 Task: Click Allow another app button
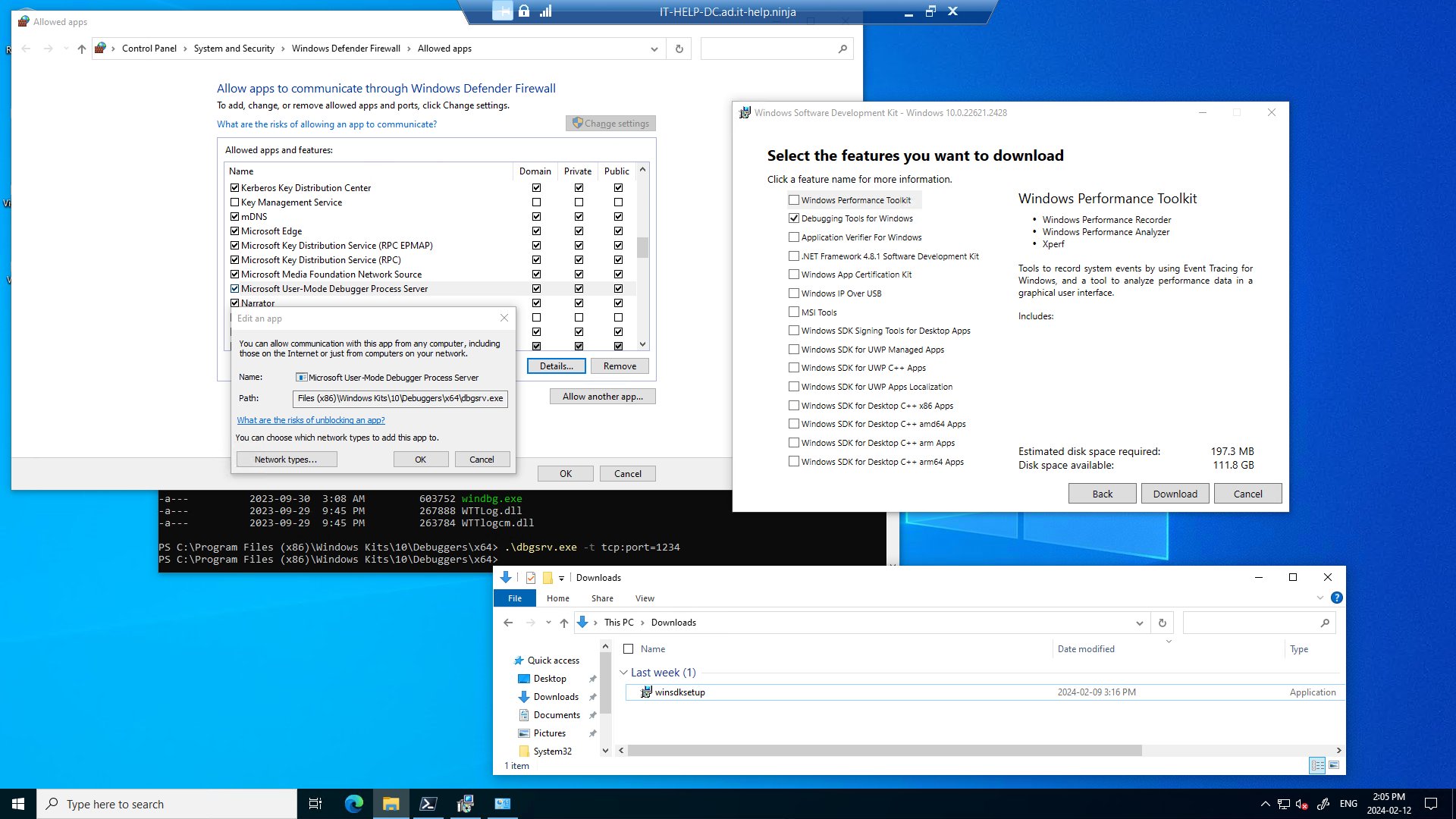pos(602,397)
